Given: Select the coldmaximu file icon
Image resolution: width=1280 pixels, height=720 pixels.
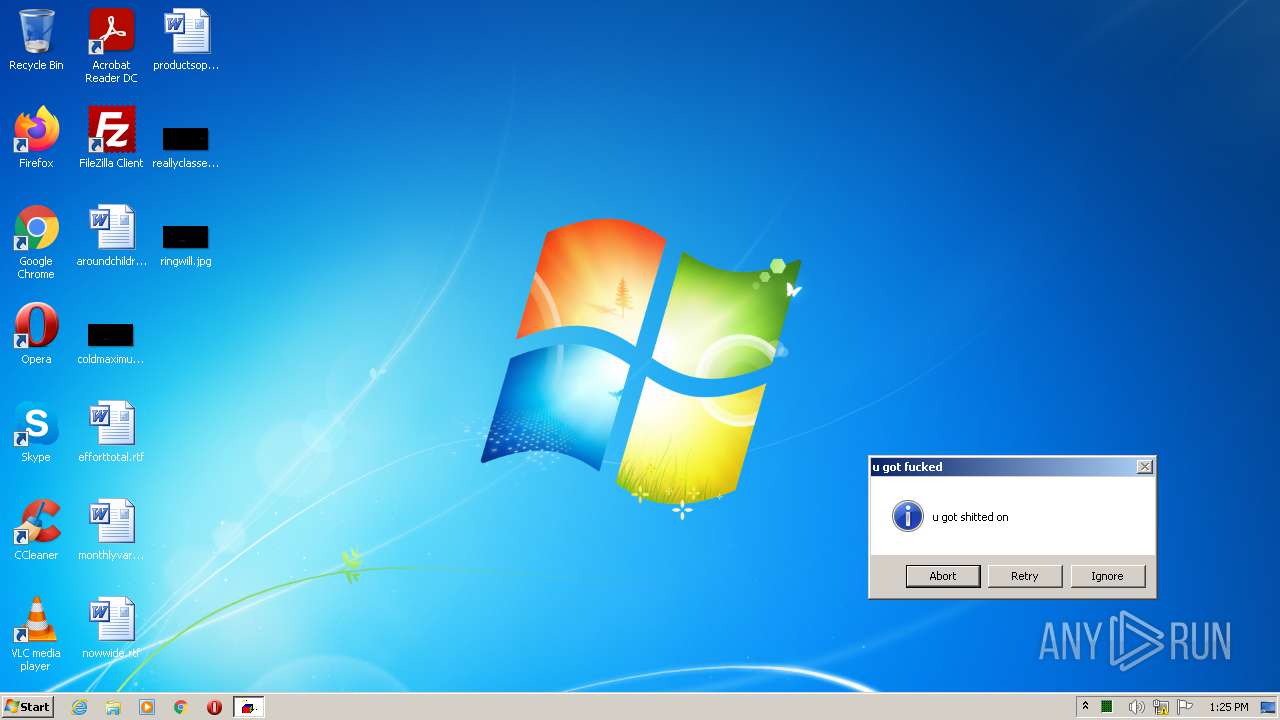Looking at the screenshot, I should [x=111, y=344].
